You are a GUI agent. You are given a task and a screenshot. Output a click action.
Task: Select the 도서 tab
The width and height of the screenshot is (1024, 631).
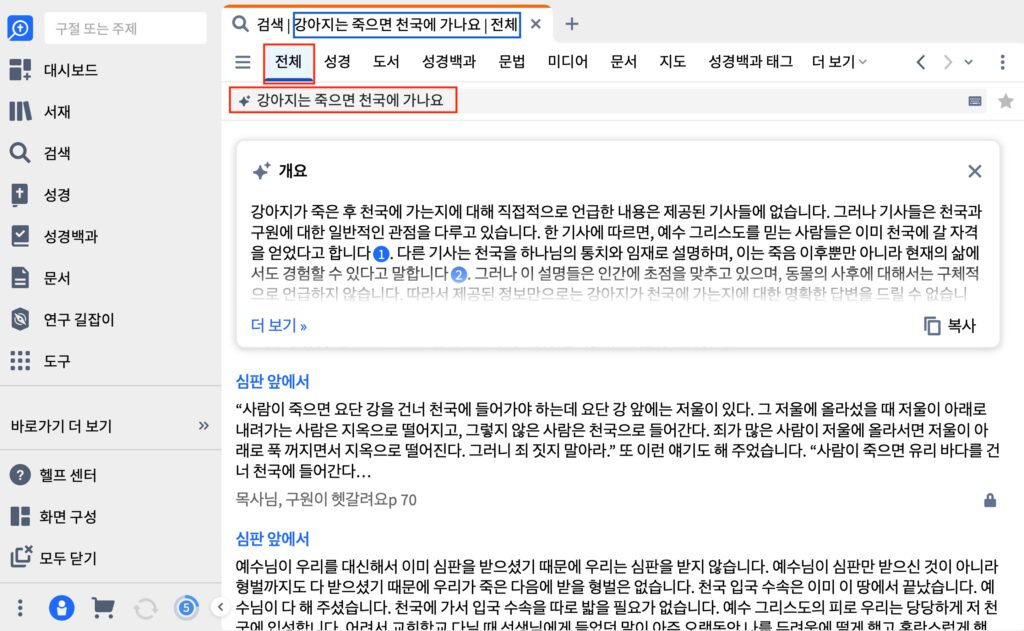click(386, 62)
